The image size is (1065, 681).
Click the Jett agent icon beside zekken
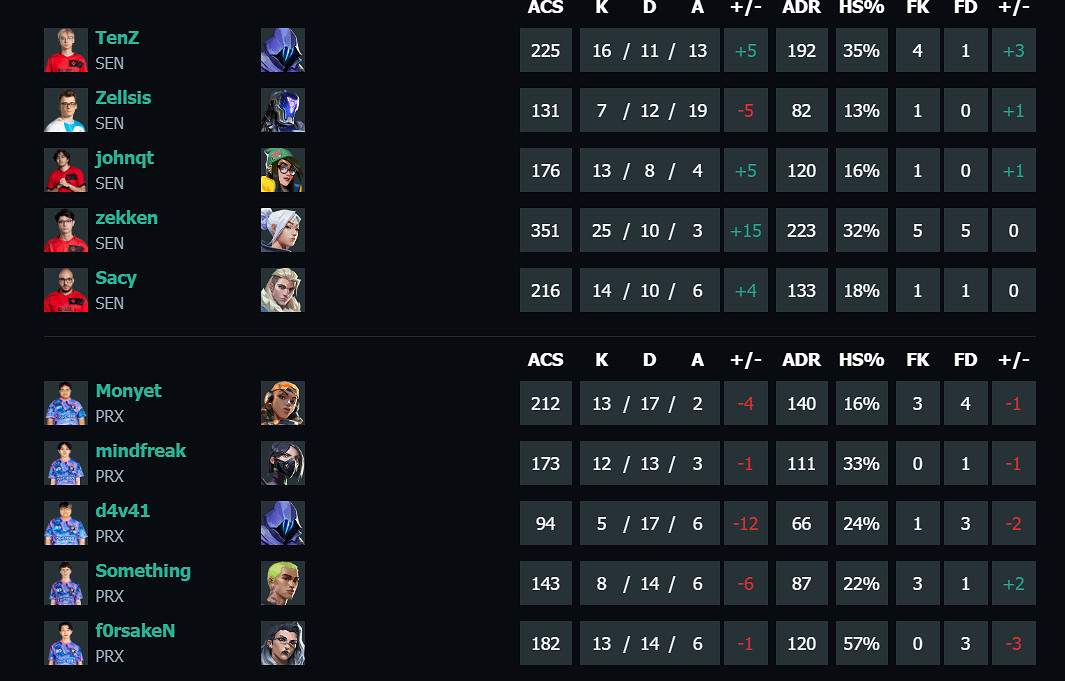click(x=282, y=230)
